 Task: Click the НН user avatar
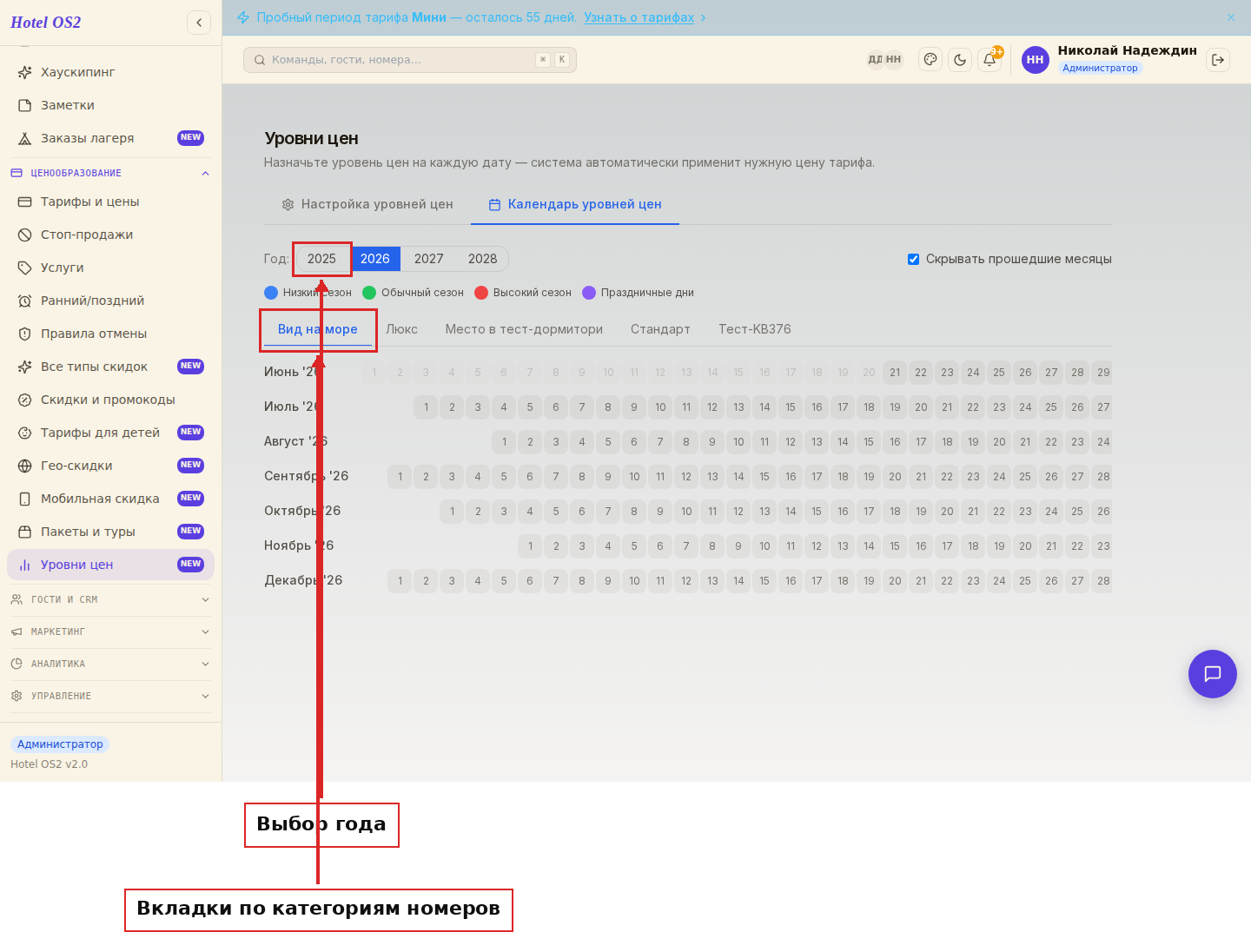coord(1036,60)
